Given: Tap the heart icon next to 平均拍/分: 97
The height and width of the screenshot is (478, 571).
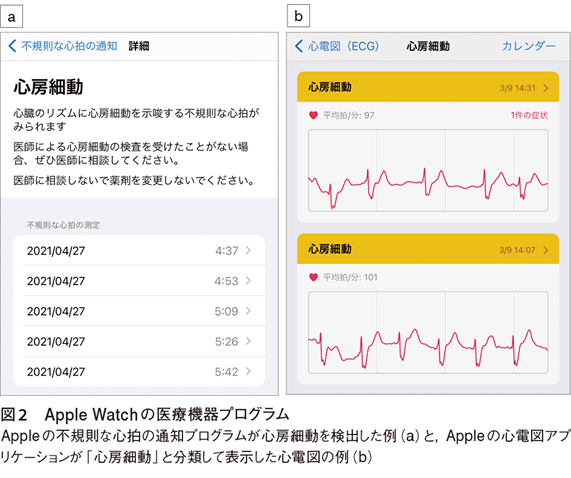Looking at the screenshot, I should 313,115.
